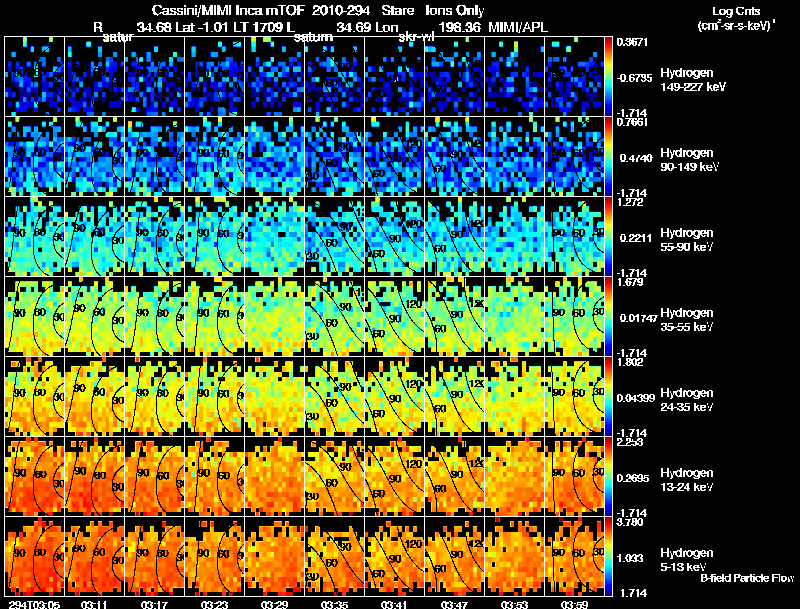Open the 149-227 keV image panel at 03:59
800x609 pixels.
[574, 77]
